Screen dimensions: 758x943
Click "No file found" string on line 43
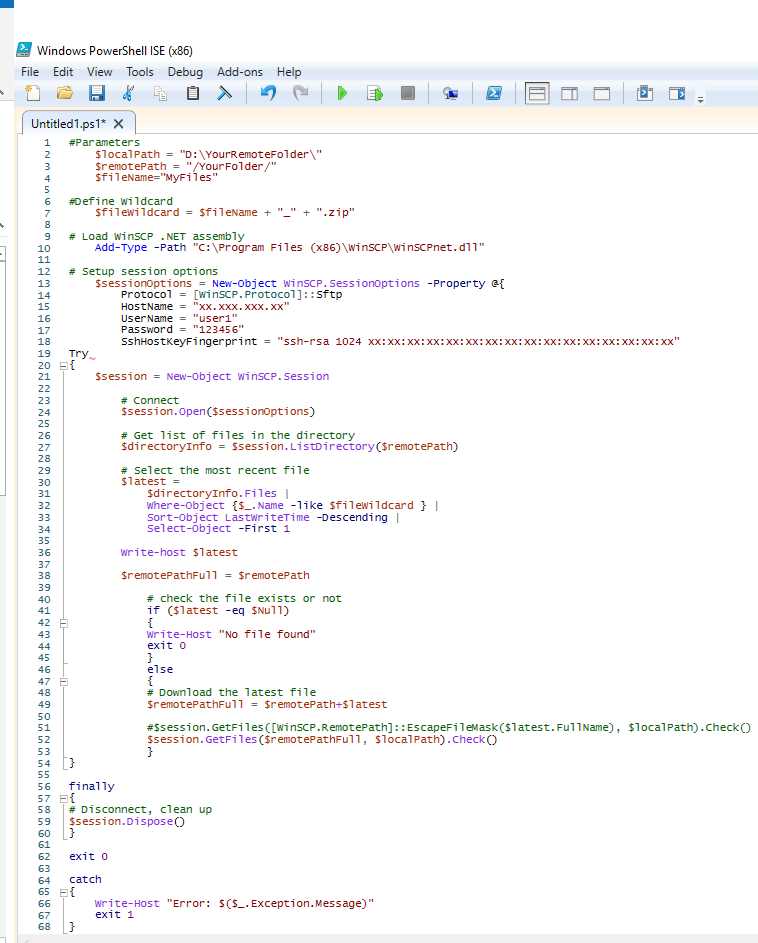[x=267, y=634]
